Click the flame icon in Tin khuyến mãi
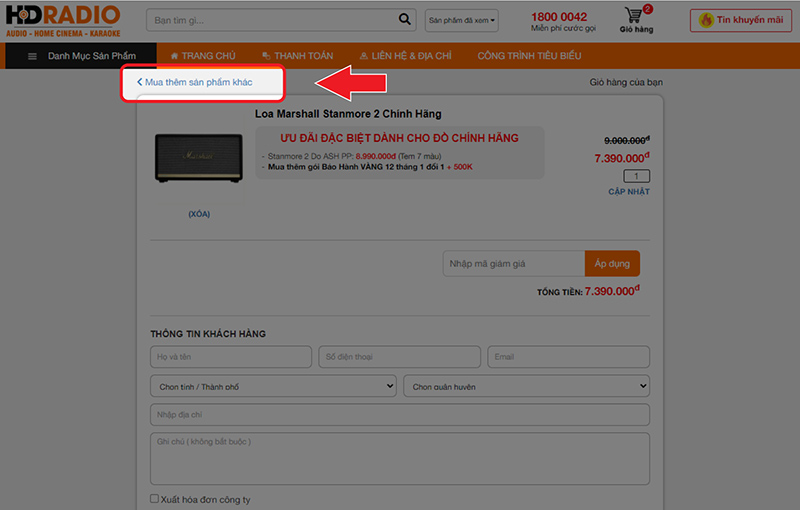 click(x=706, y=20)
